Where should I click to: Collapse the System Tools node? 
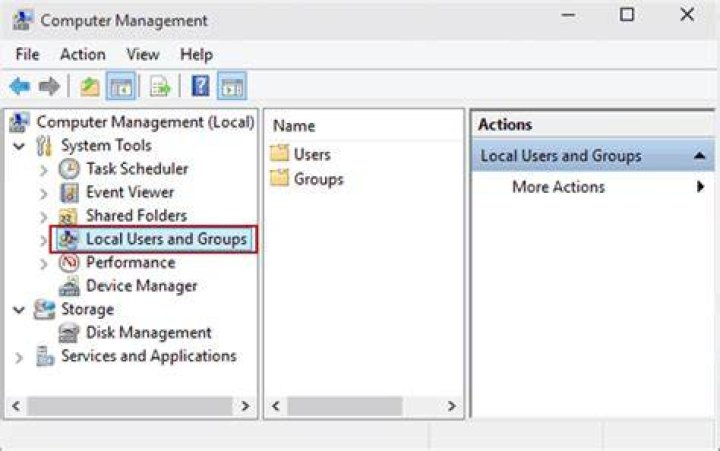(19, 147)
